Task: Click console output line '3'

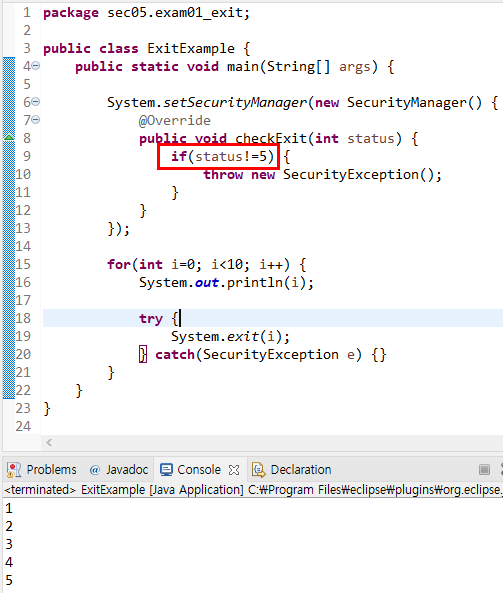Action: coord(9,544)
